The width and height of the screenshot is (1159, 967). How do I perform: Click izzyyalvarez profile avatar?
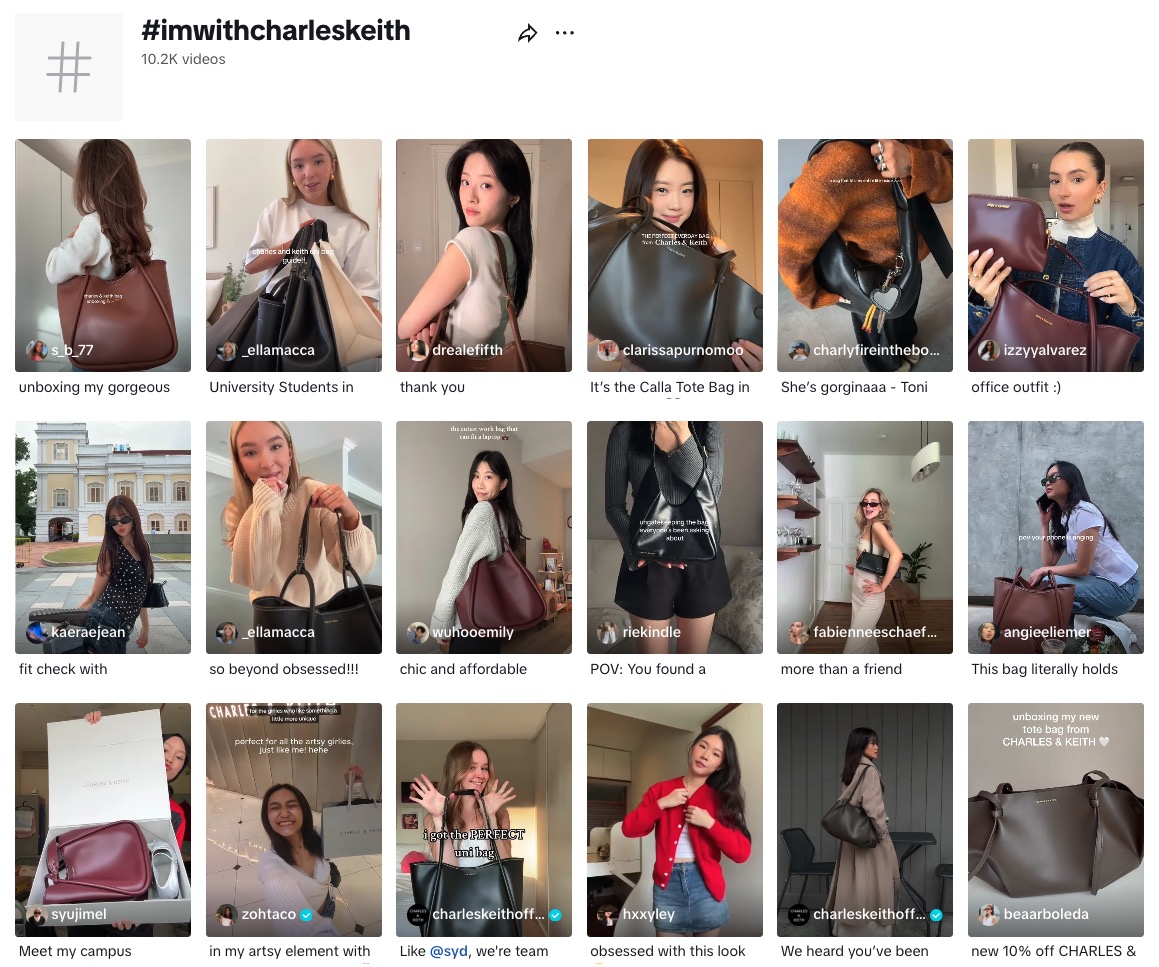(x=988, y=350)
